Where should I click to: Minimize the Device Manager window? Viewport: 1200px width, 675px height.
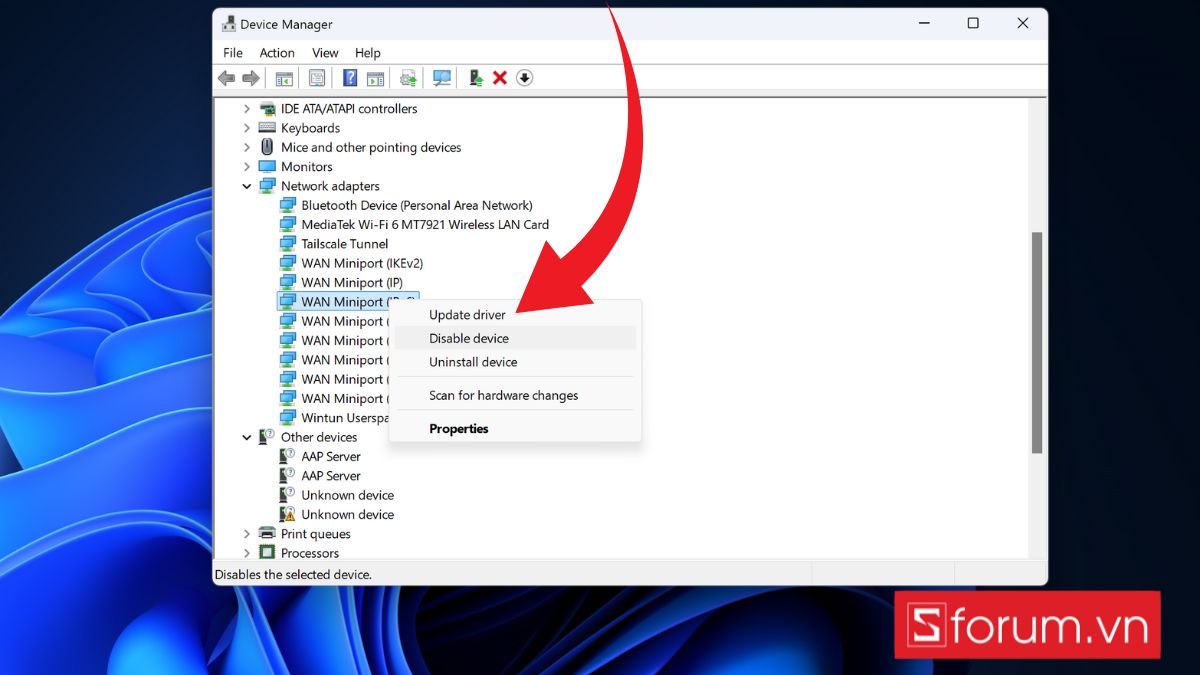click(922, 24)
